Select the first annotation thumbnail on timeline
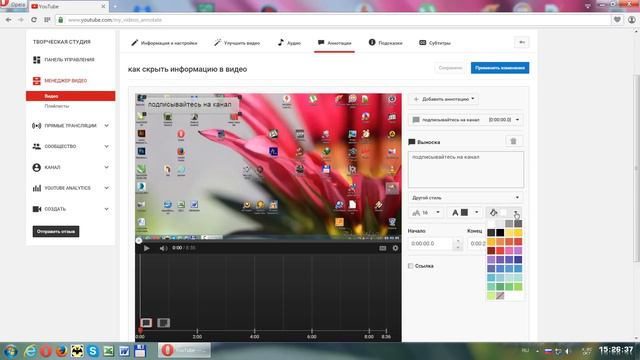The height and width of the screenshot is (360, 640). [x=146, y=323]
